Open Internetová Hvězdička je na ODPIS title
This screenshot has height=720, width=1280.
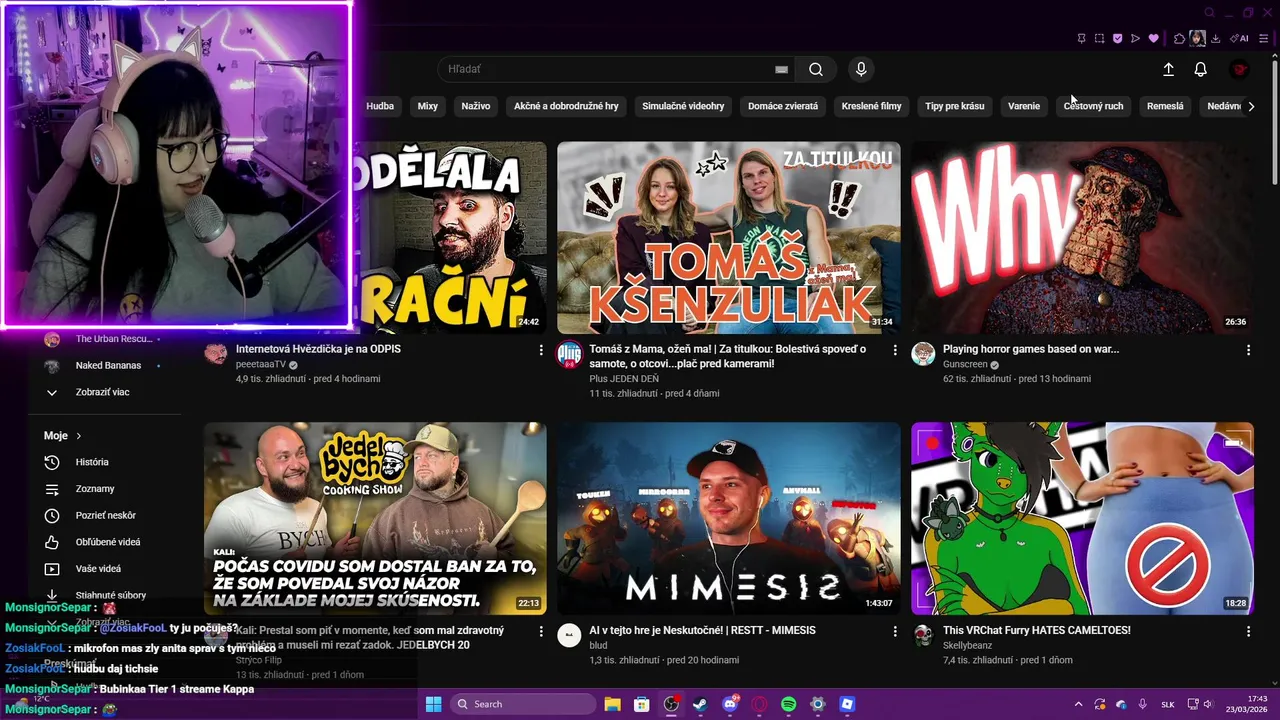pos(318,349)
